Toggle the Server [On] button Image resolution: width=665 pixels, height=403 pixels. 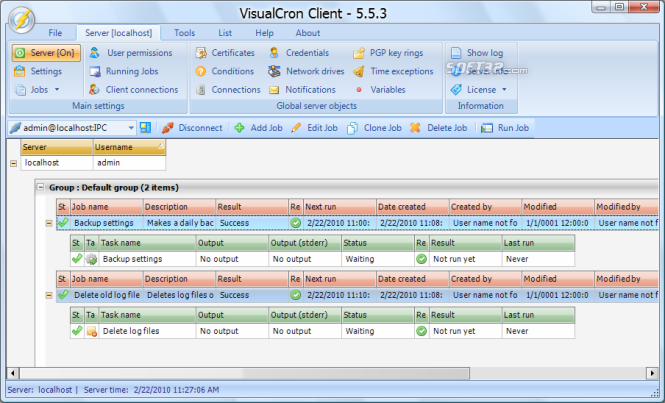46,53
